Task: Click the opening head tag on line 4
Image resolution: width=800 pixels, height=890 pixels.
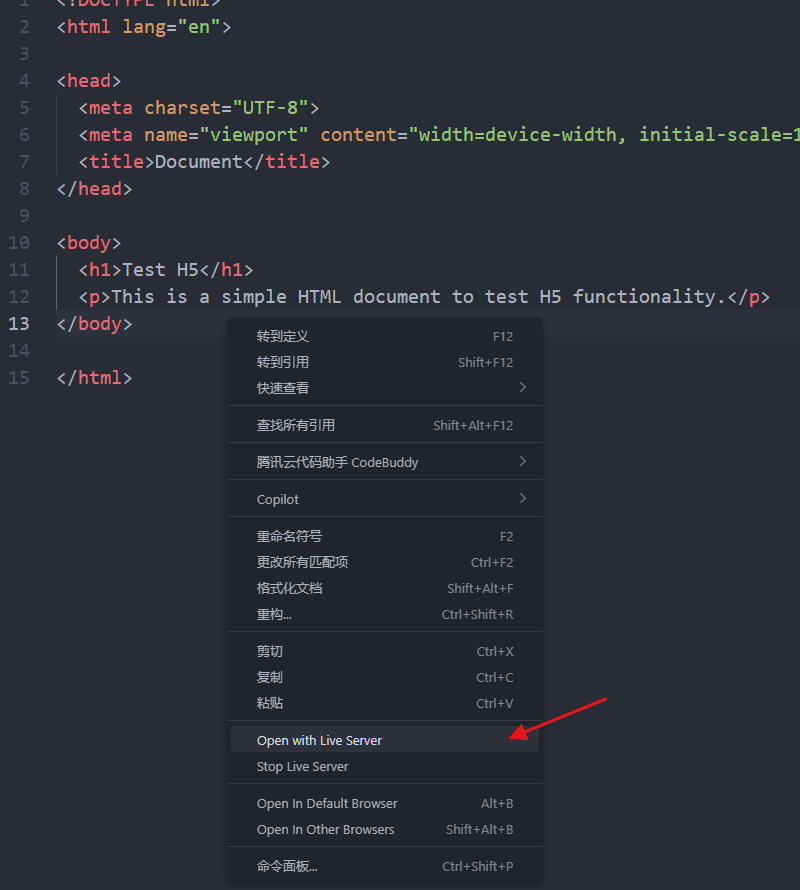Action: [89, 81]
